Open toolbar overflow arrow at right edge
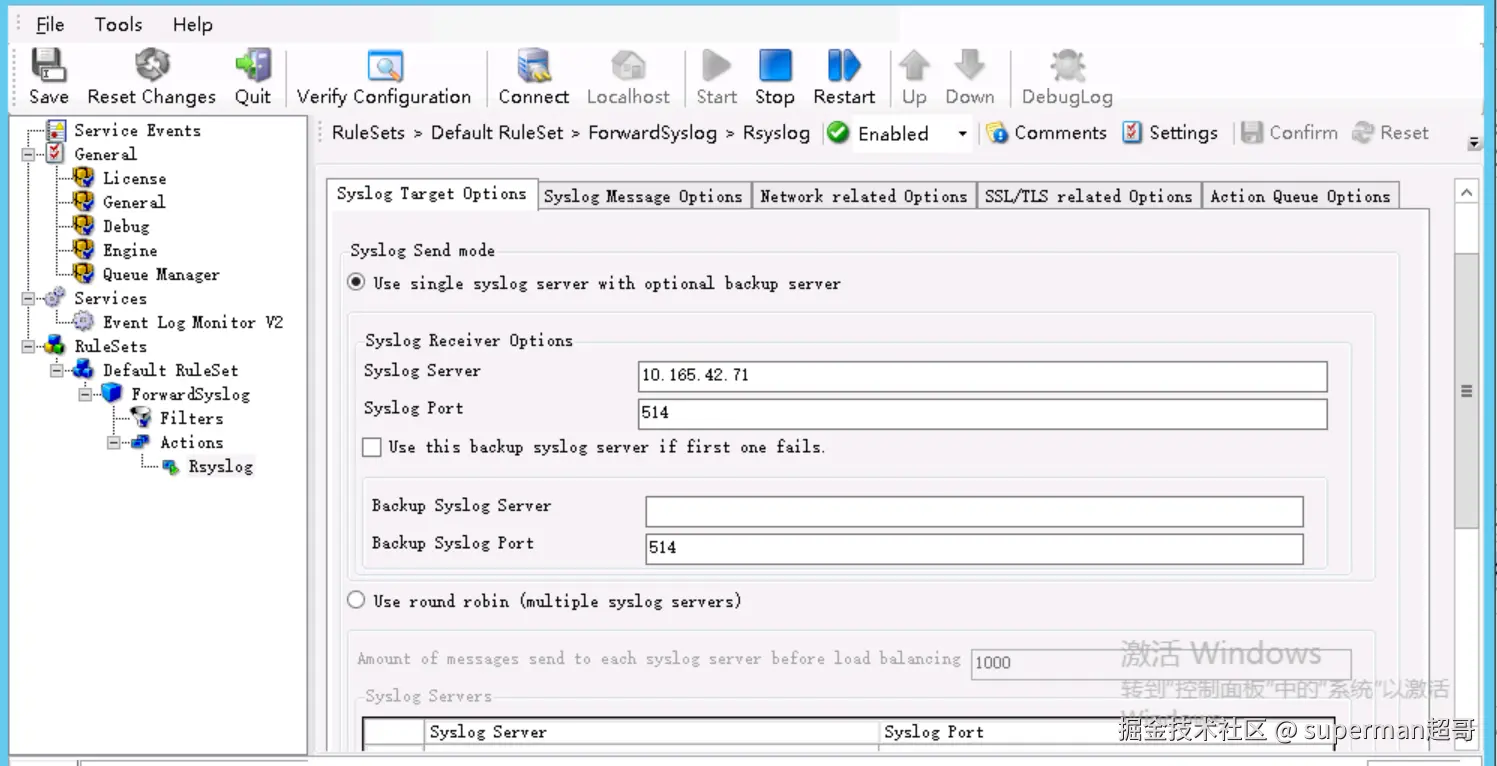The width and height of the screenshot is (1497, 766). tap(1474, 143)
